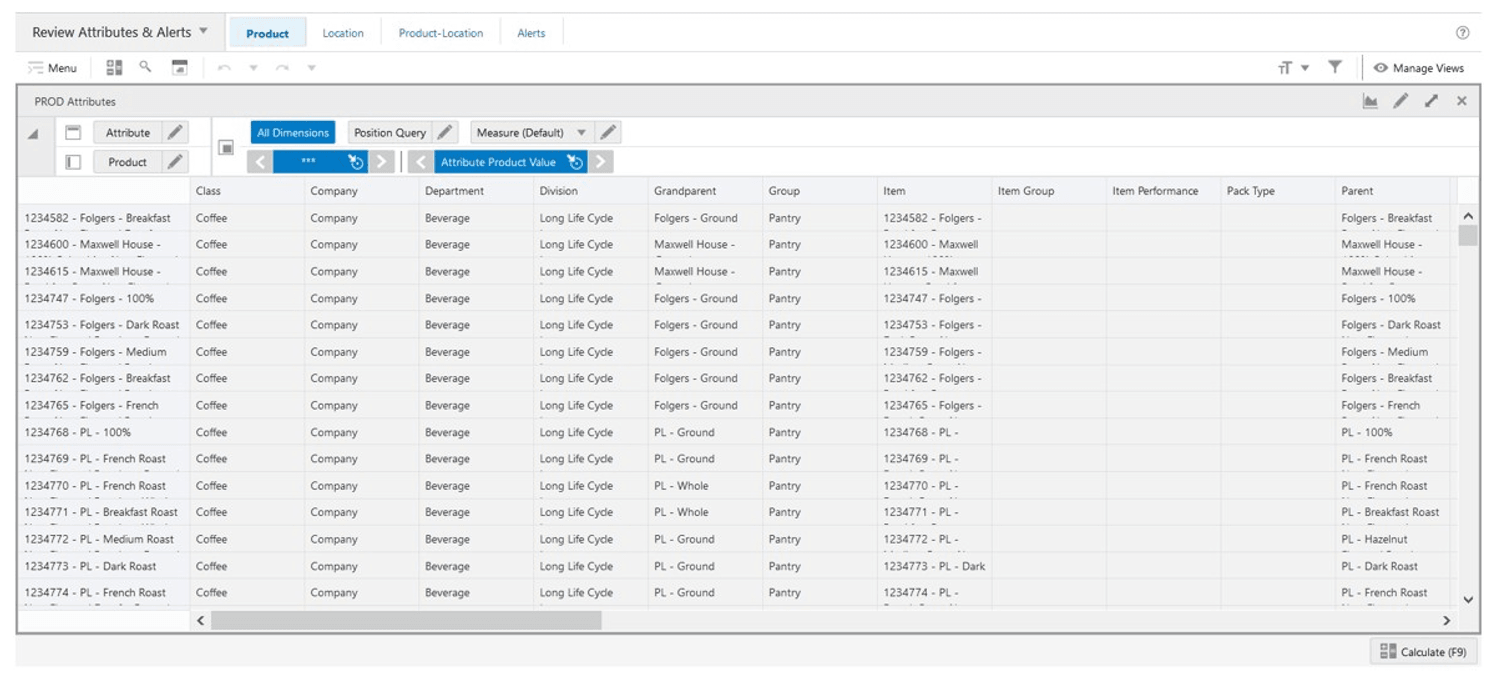
Task: Click the search magnifier icon in the toolbar
Action: click(x=143, y=67)
